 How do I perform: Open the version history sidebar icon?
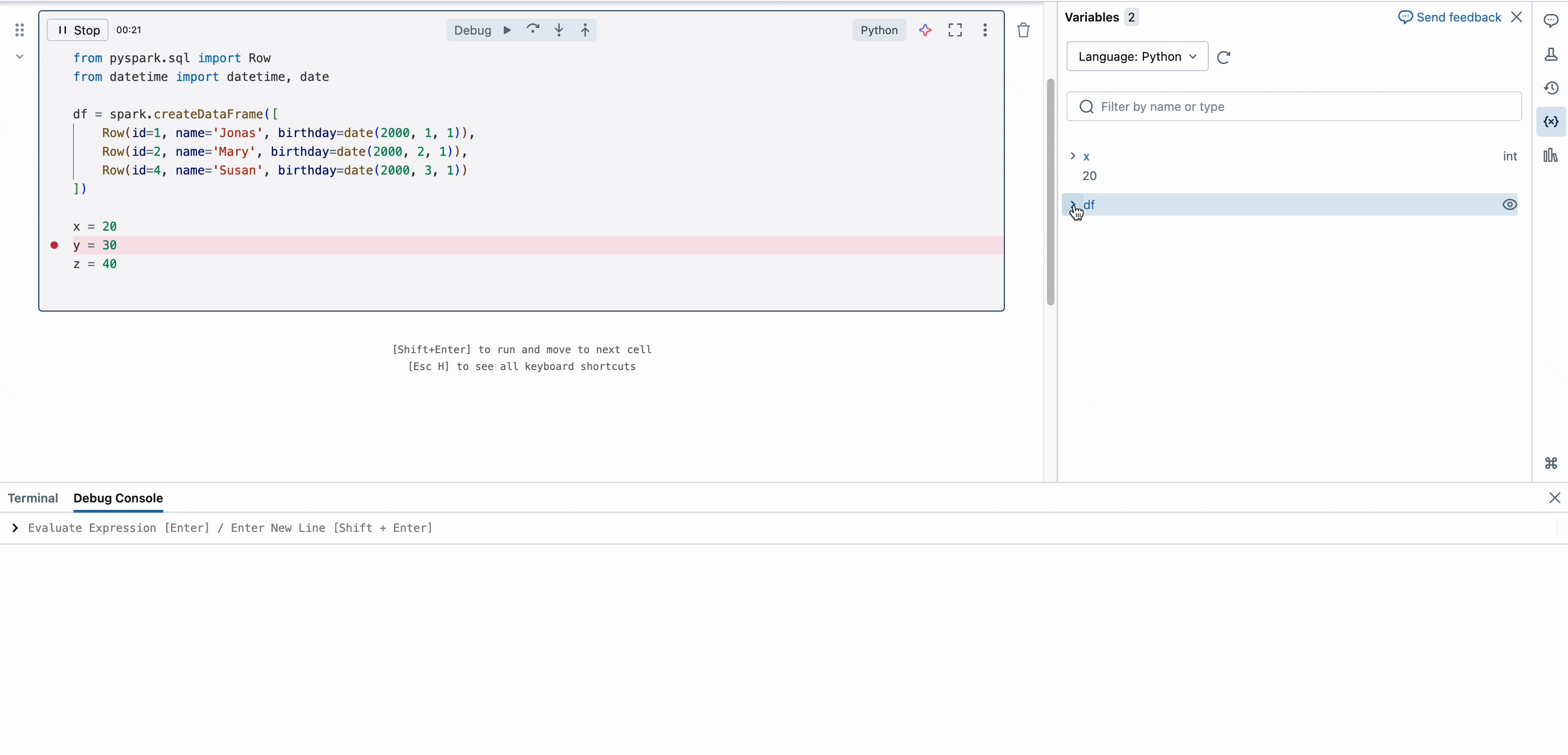tap(1551, 88)
